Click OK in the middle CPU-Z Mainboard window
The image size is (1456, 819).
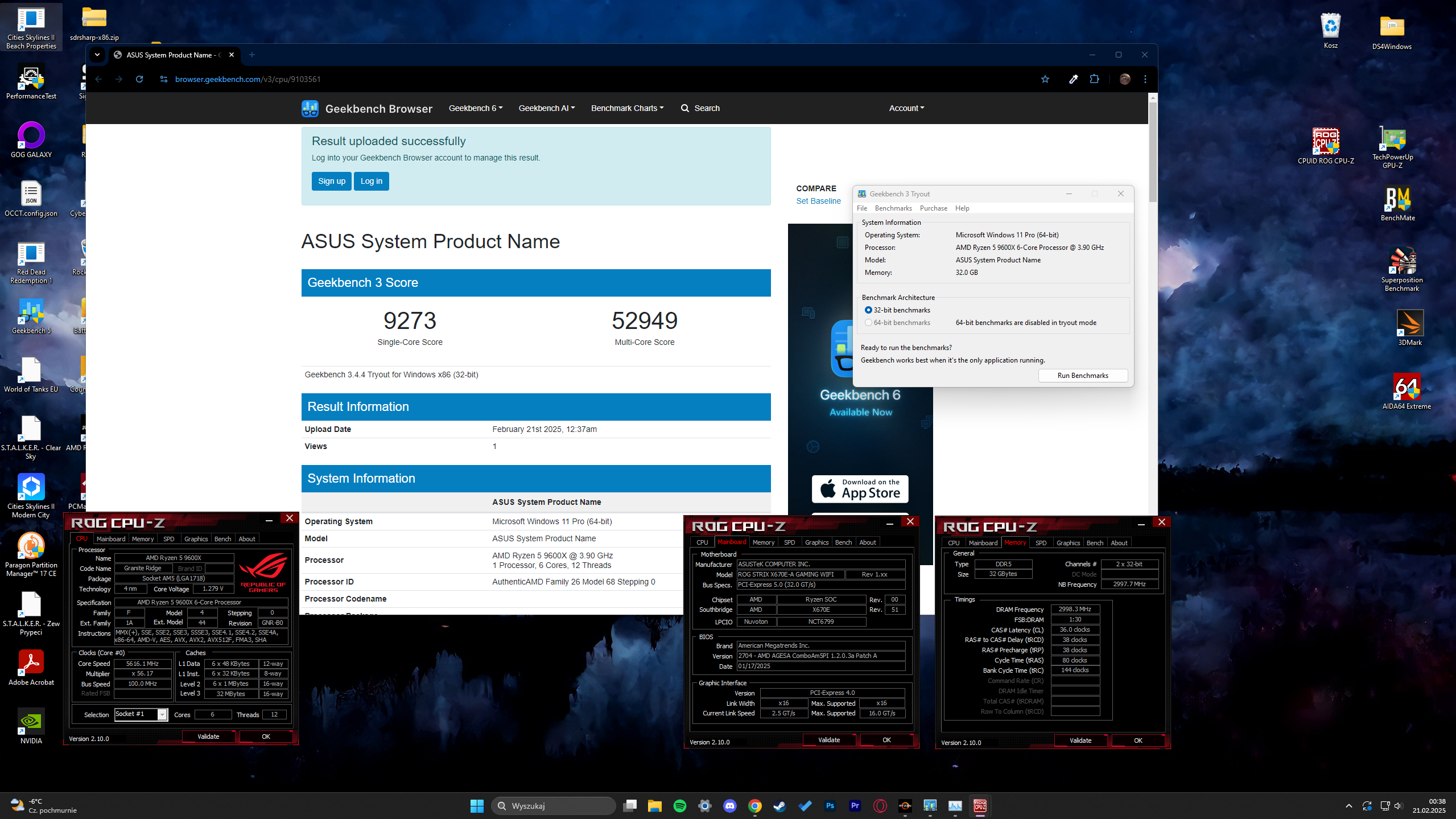click(886, 740)
